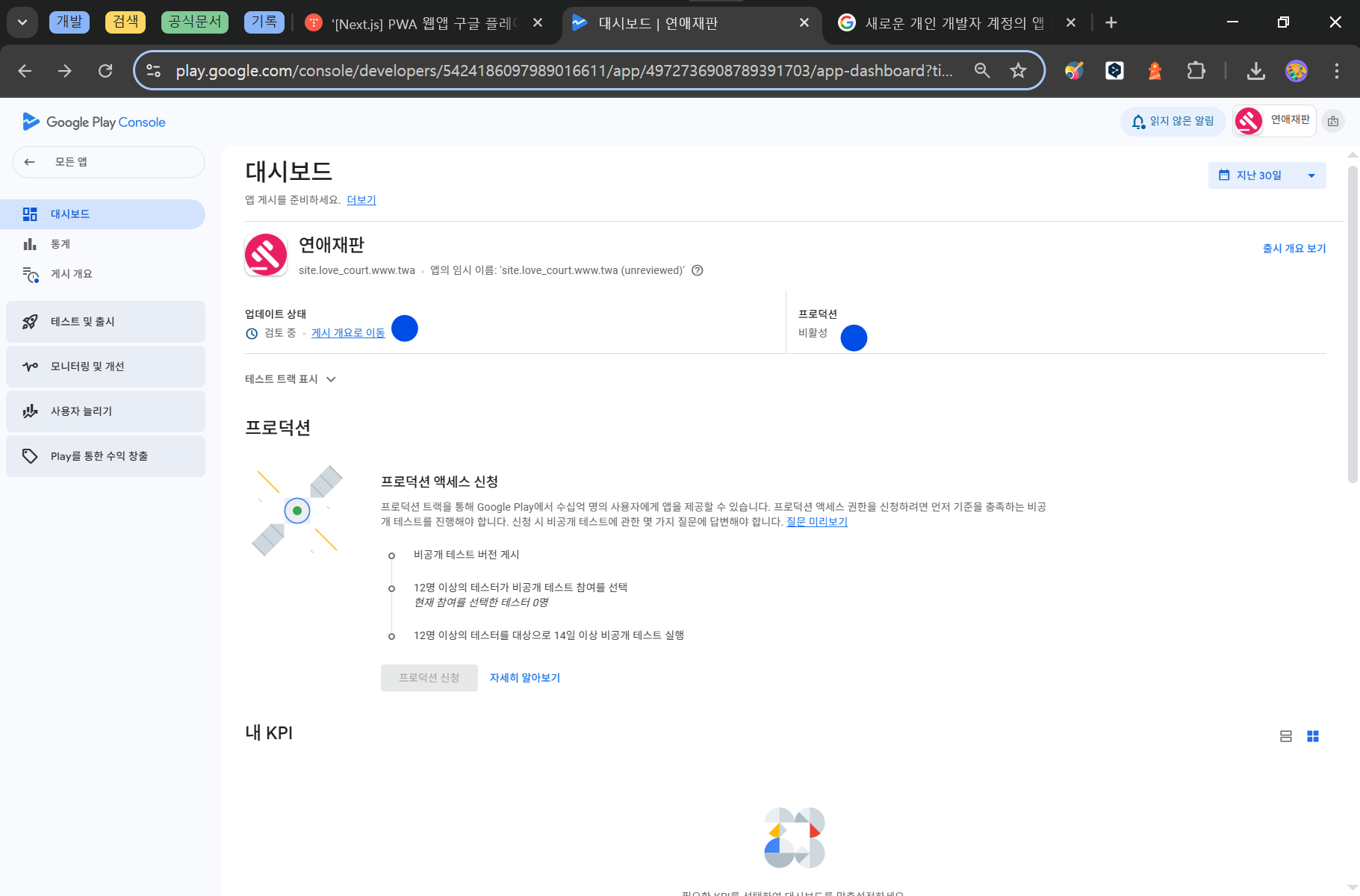Open the 읽지 않은 알림 notifications
Viewport: 1360px width, 896px height.
[1173, 121]
